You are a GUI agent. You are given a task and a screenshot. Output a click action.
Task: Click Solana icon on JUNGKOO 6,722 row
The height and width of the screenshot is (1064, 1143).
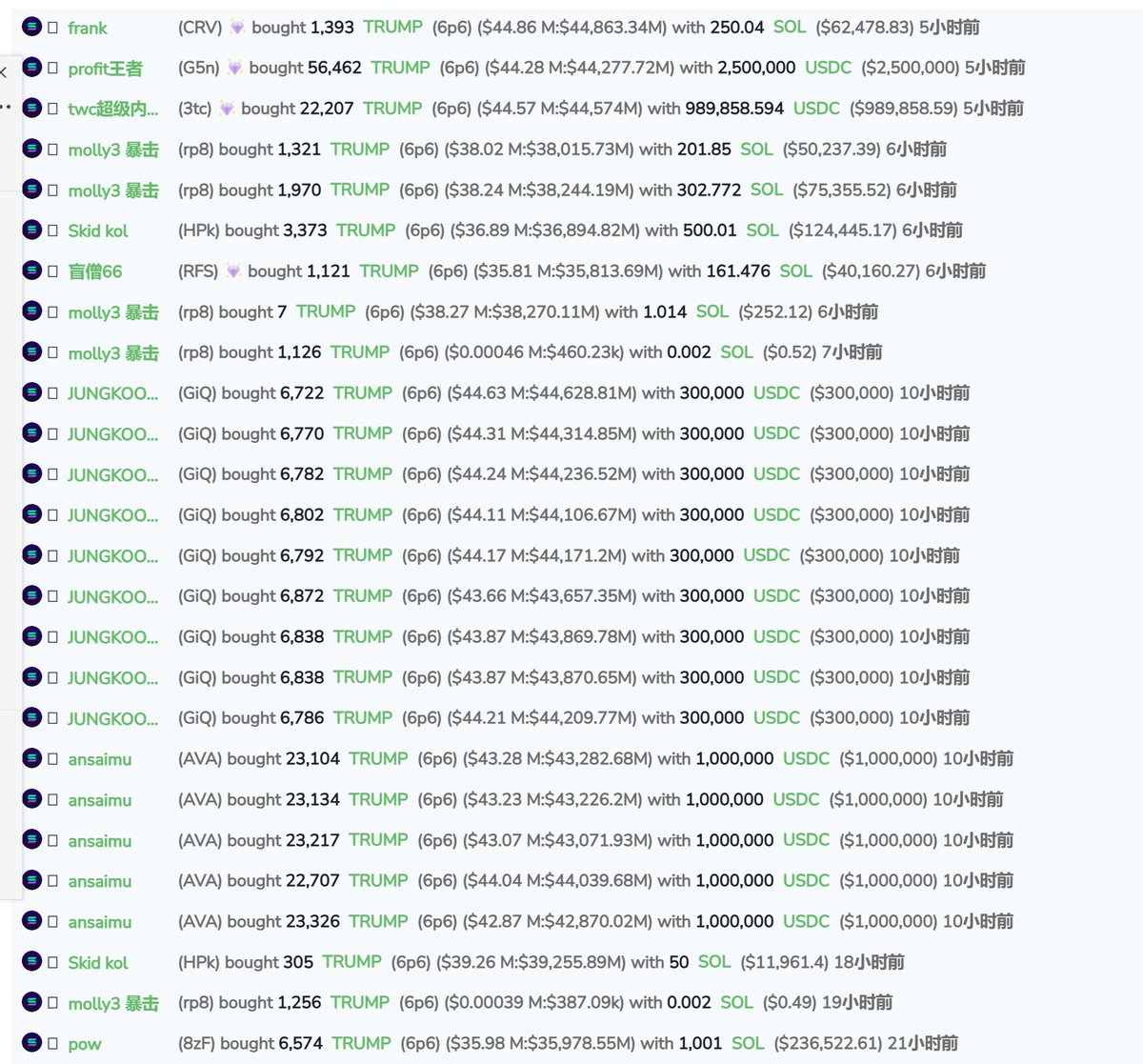[x=31, y=392]
